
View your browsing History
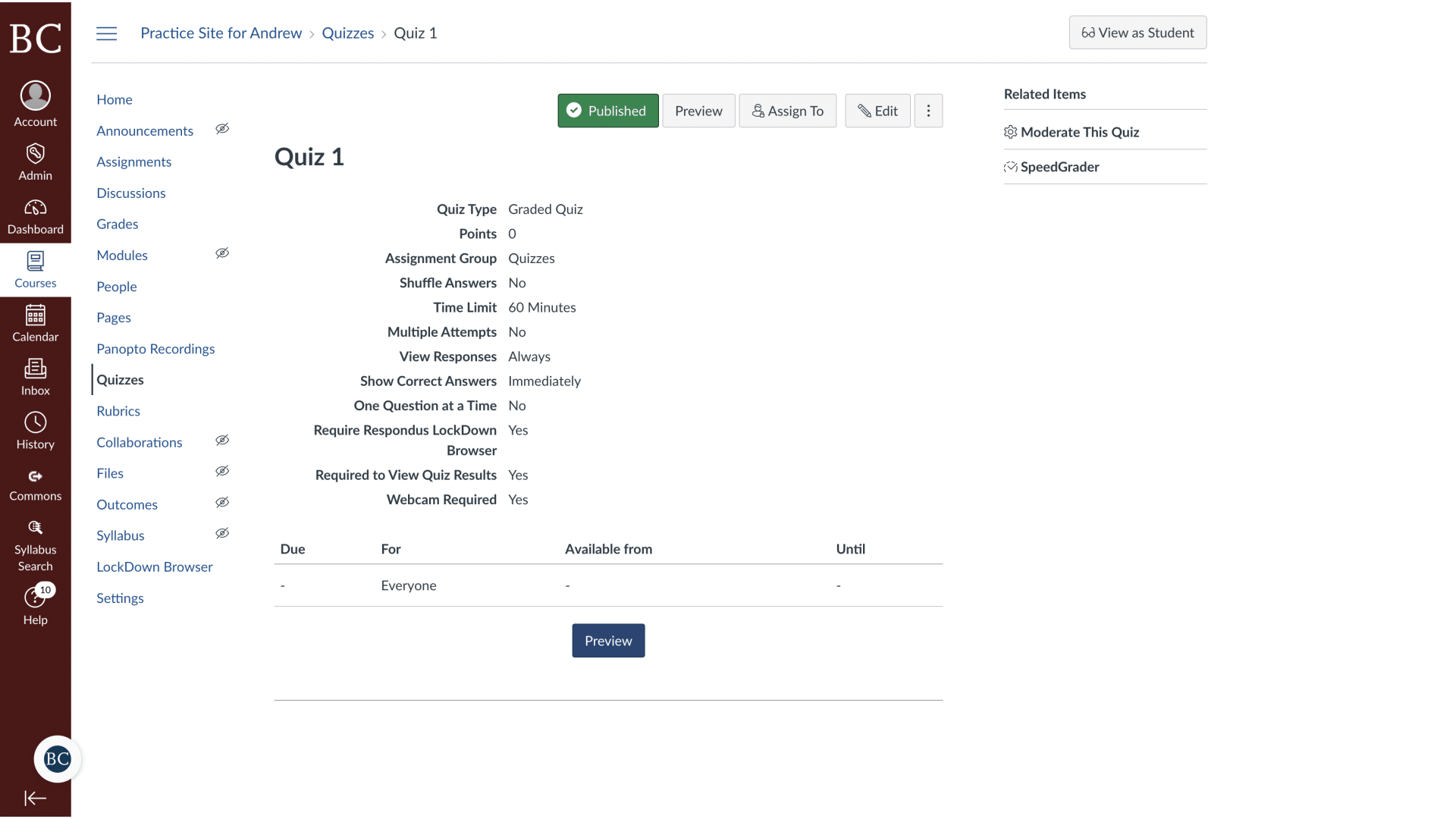tap(35, 430)
